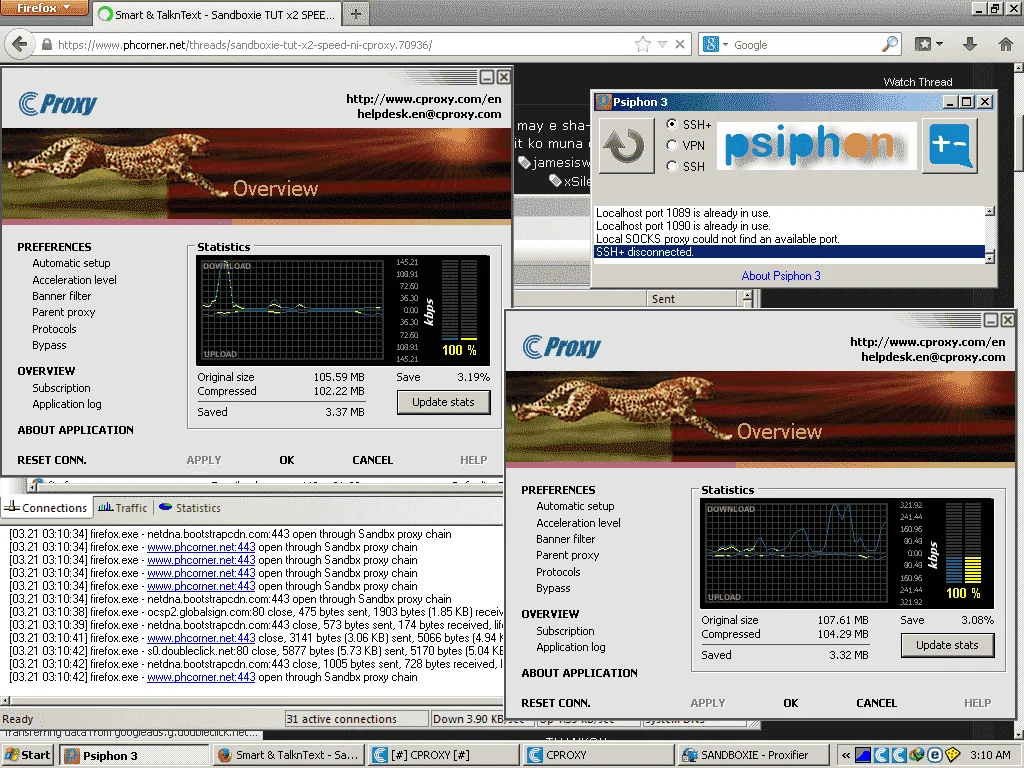Open Banner filter in left CProxy window
Viewport: 1024px width, 768px height.
coord(61,296)
